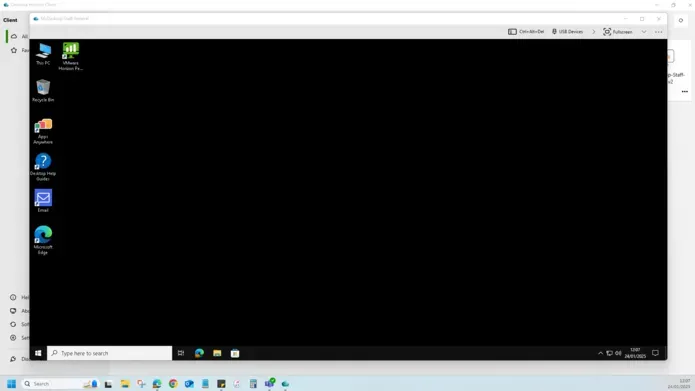695x391 pixels.
Task: Open the three-dot more options in session toolbar
Action: 658,32
